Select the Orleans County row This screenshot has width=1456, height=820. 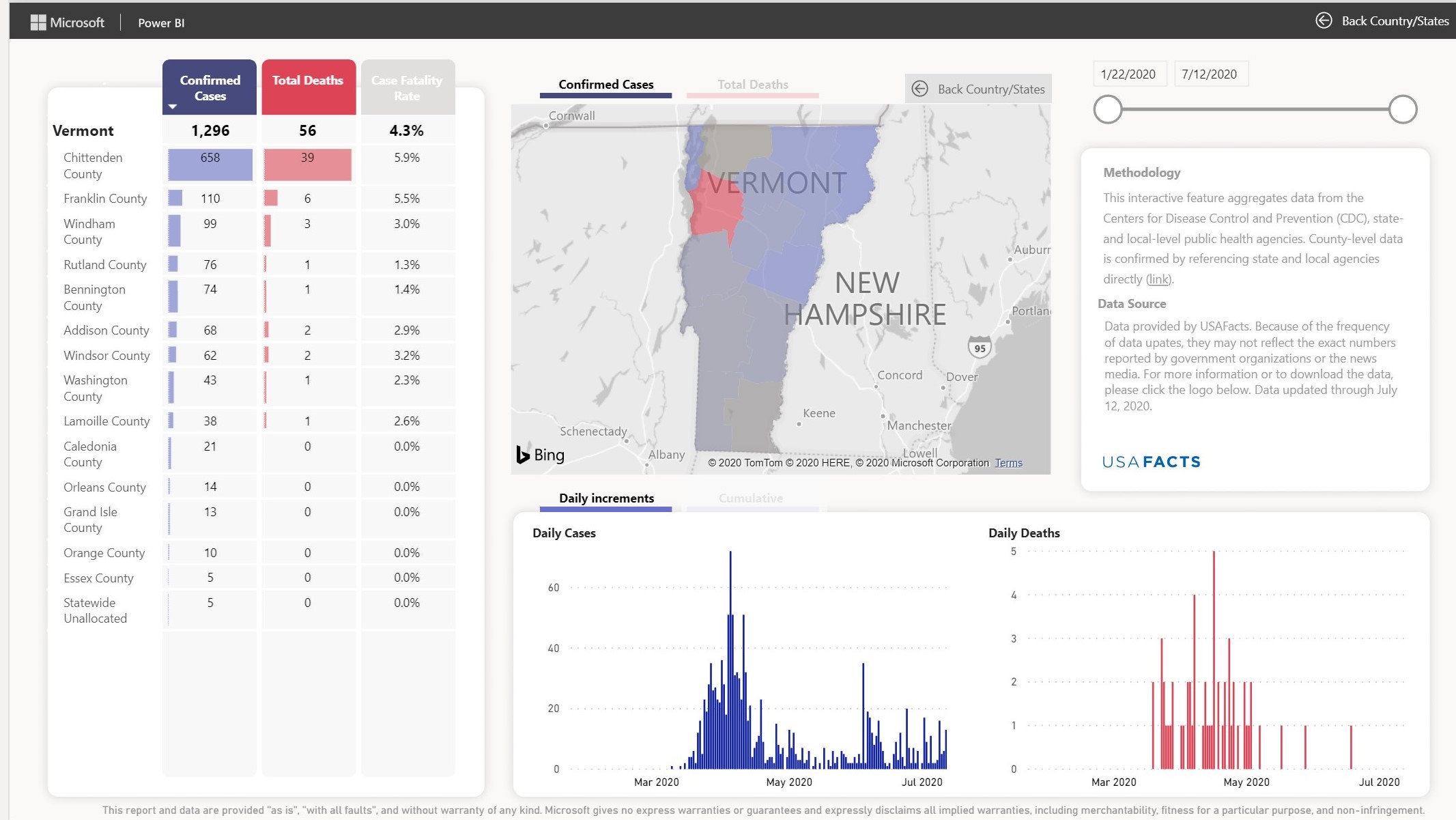click(253, 487)
